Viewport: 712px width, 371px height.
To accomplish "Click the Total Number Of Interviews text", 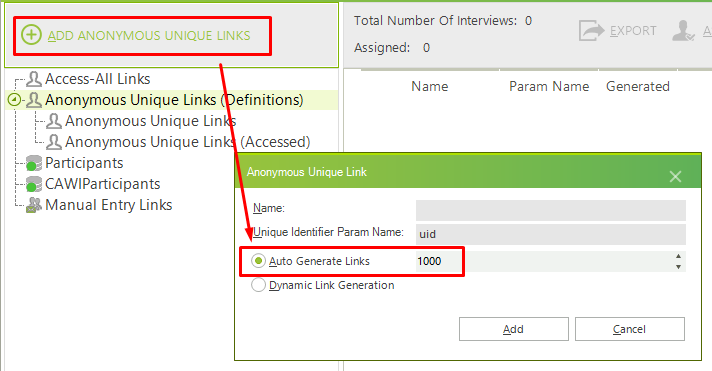I will coord(443,20).
